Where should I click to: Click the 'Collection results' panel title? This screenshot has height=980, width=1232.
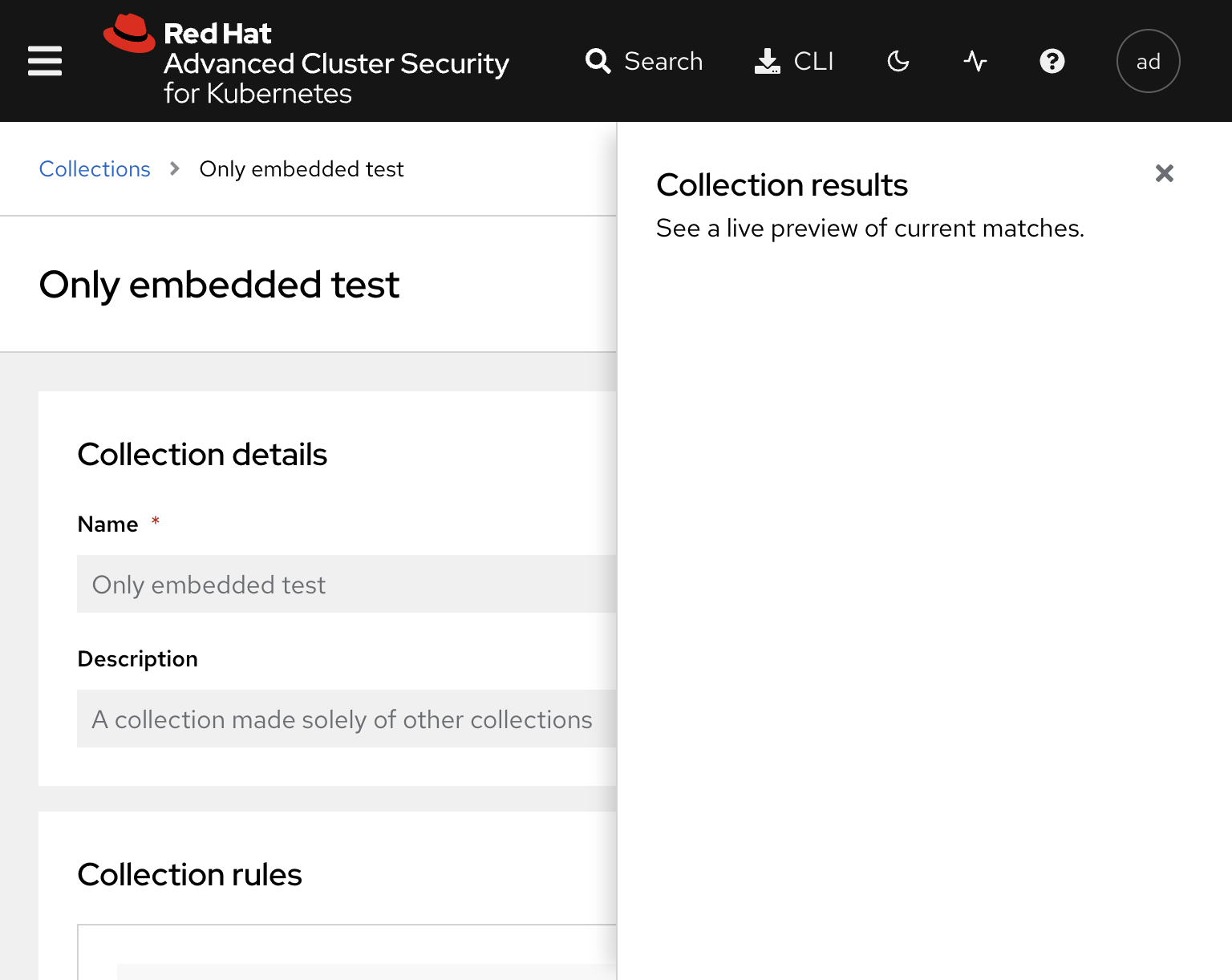pos(782,185)
